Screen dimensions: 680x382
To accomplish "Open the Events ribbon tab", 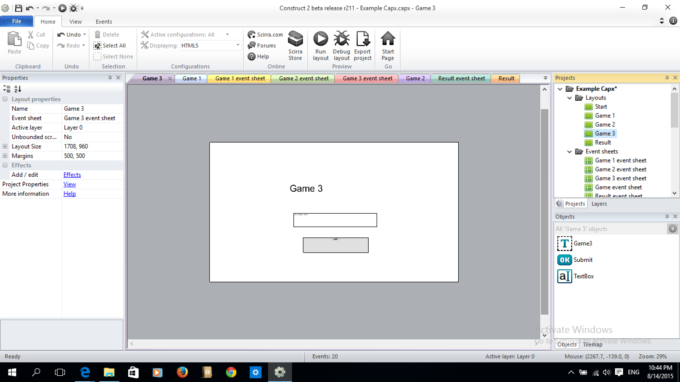I will pyautogui.click(x=104, y=21).
